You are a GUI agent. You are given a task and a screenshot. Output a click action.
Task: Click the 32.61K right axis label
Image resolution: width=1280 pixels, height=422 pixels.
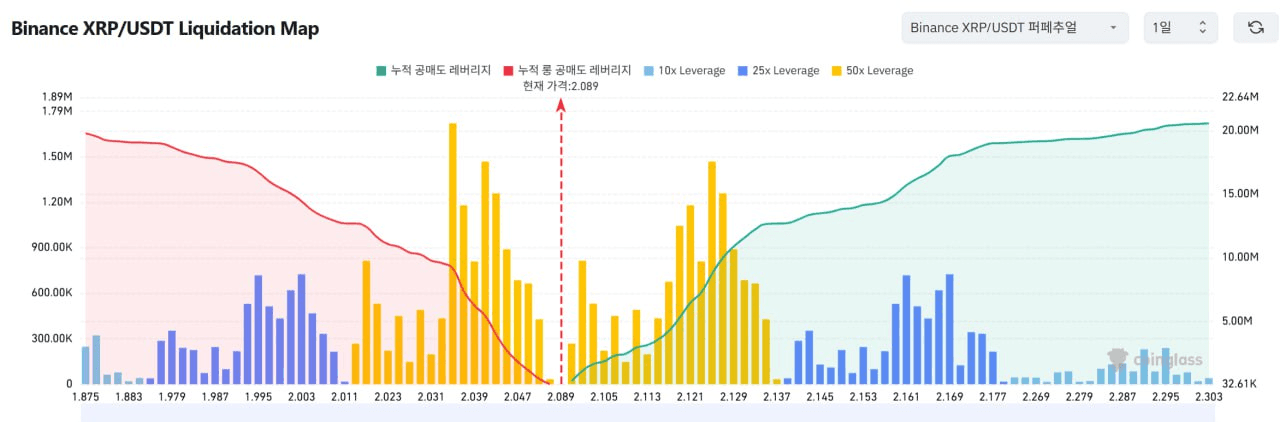(x=1239, y=384)
